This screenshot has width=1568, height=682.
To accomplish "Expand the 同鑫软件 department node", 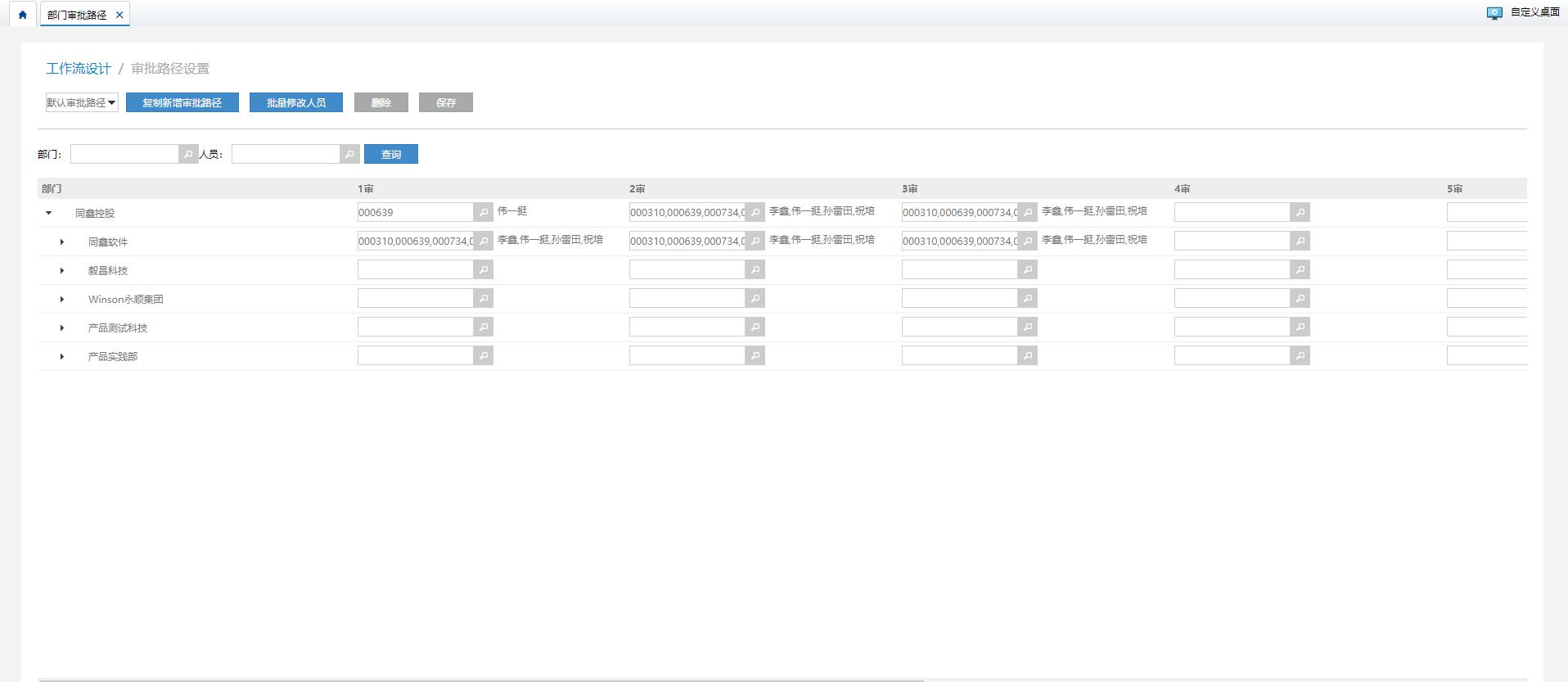I will point(62,242).
